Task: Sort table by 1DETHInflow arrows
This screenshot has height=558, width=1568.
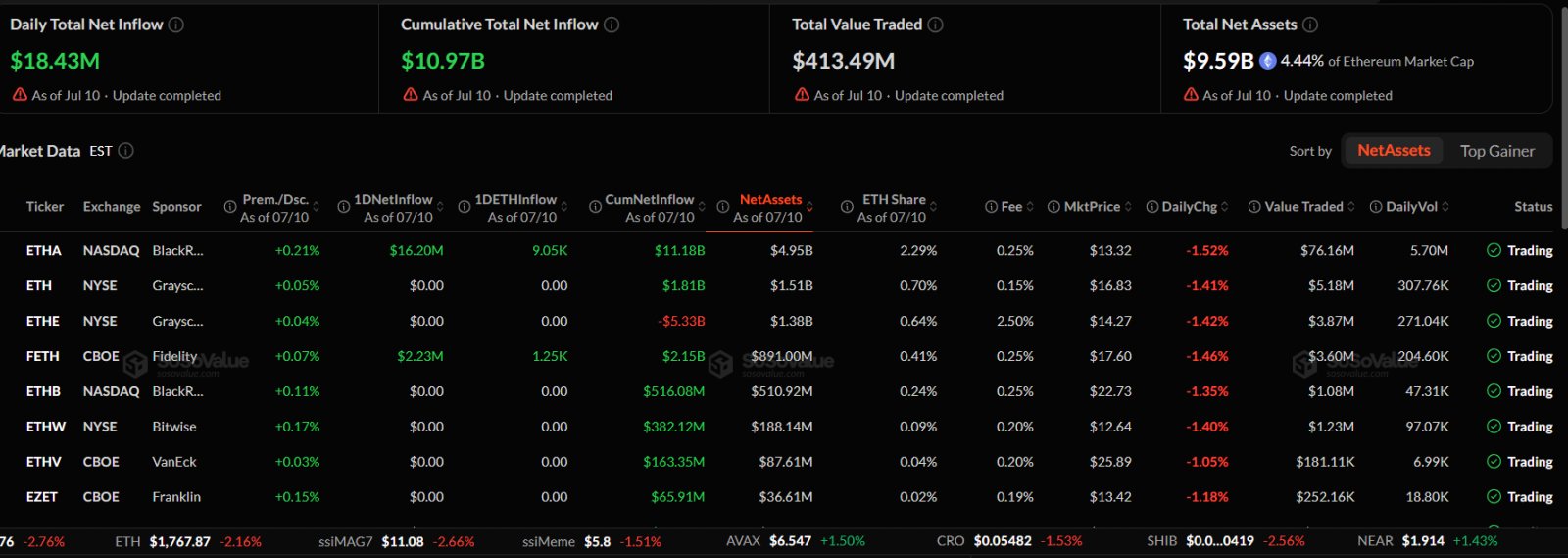Action: point(563,207)
